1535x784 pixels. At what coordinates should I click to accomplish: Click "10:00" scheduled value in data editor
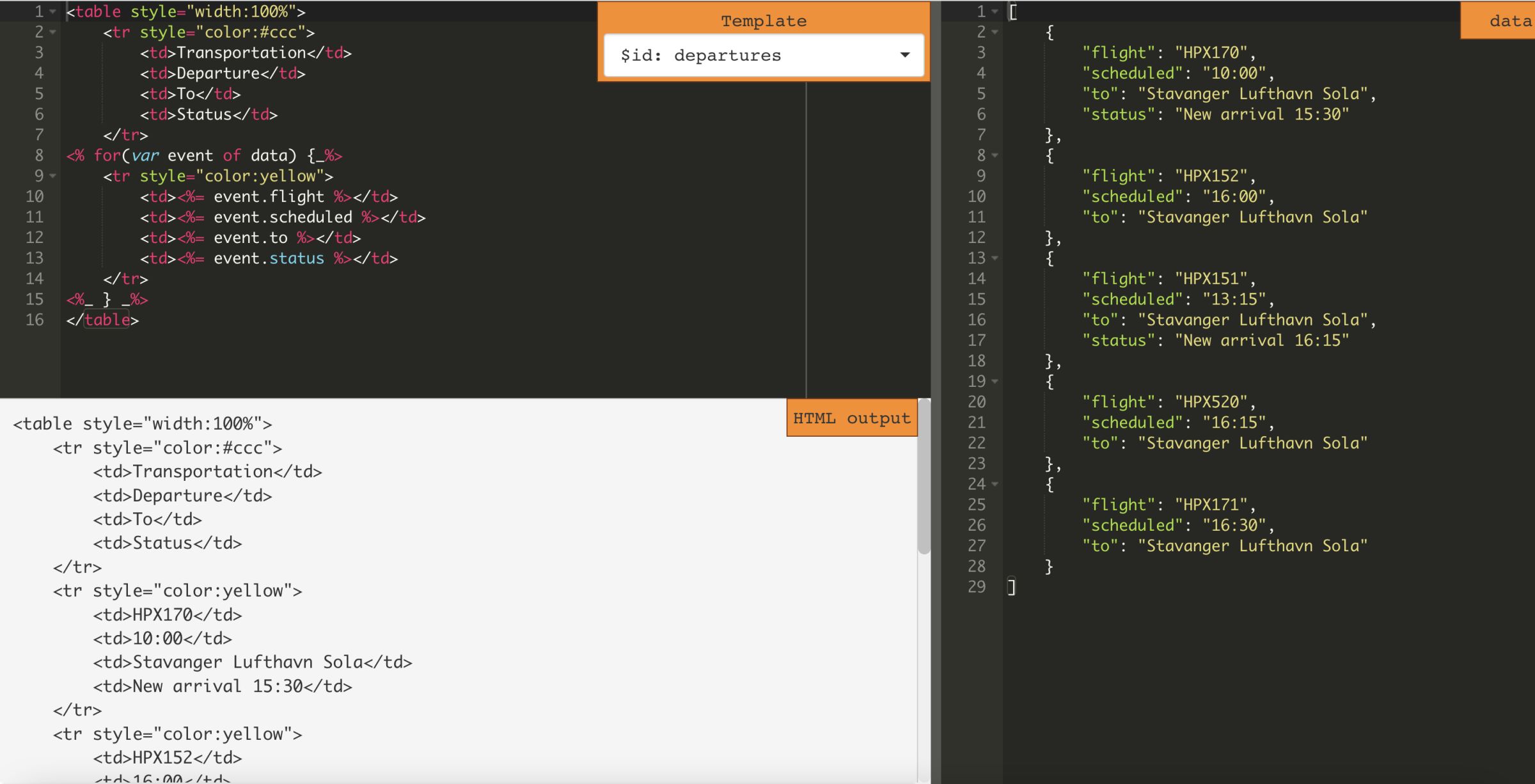click(1234, 73)
